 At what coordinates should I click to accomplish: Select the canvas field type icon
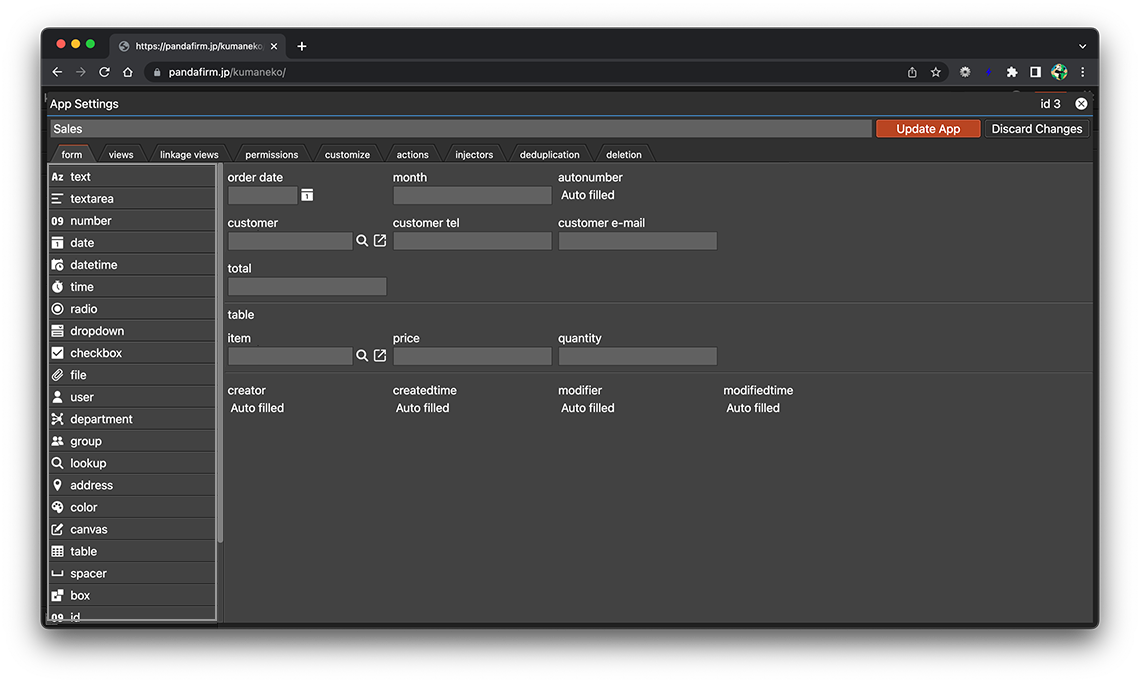58,529
